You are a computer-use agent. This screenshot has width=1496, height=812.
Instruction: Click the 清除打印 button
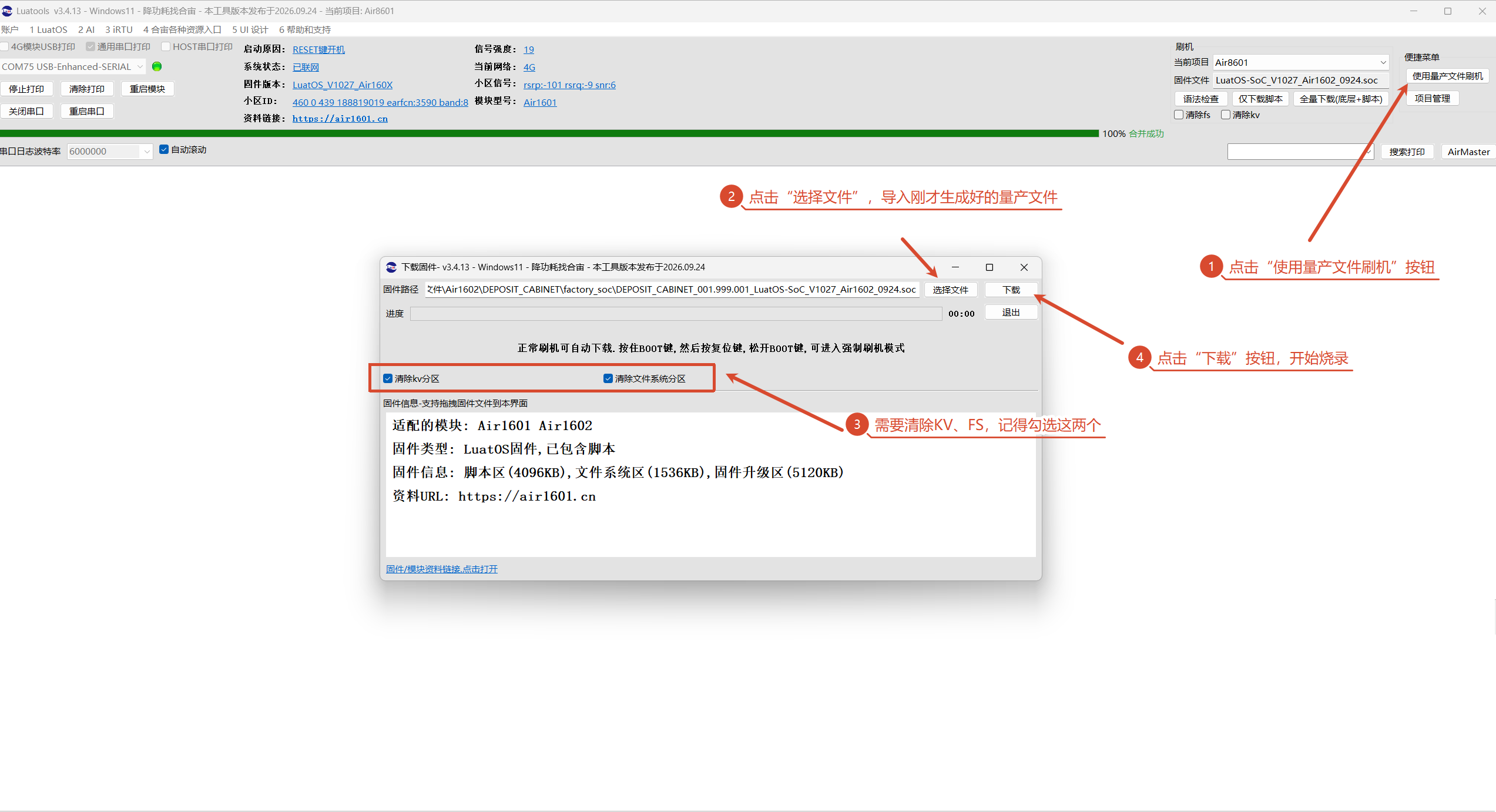click(87, 89)
